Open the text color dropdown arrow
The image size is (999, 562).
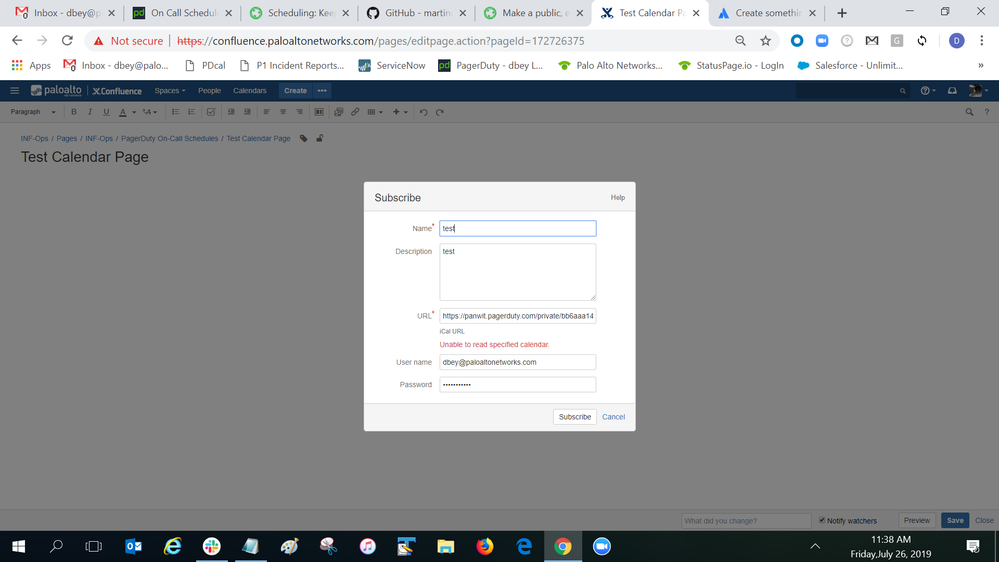pos(134,113)
